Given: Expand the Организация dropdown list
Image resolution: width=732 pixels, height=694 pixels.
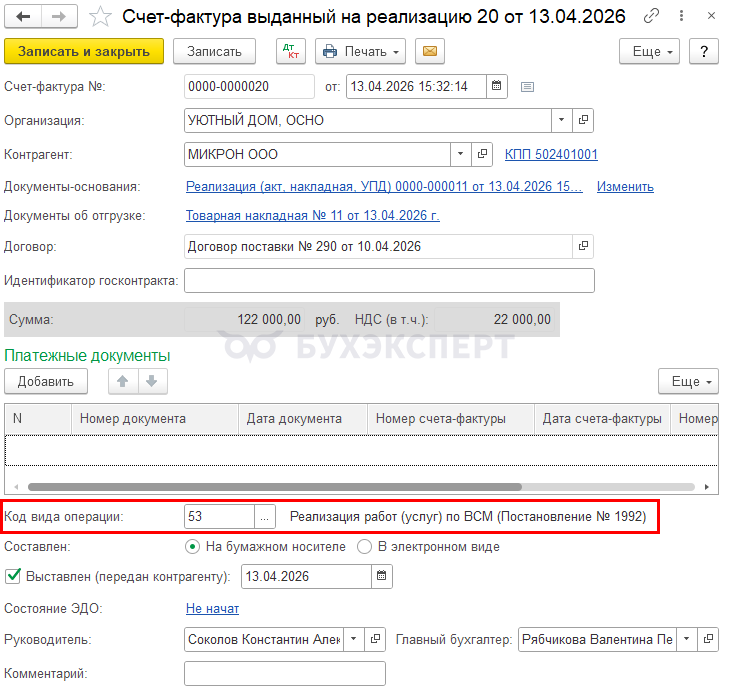Looking at the screenshot, I should pyautogui.click(x=562, y=120).
